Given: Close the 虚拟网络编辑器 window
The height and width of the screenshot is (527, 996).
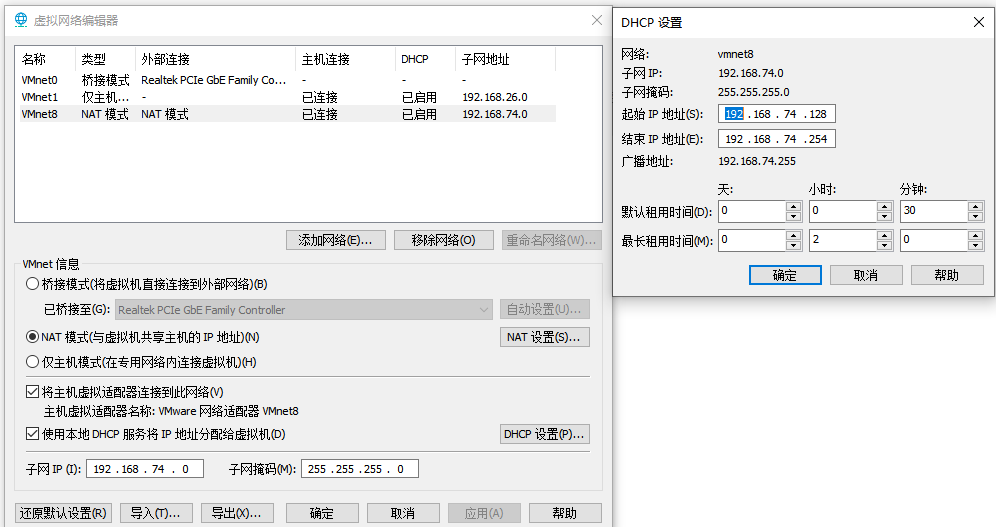Looking at the screenshot, I should click(x=596, y=20).
